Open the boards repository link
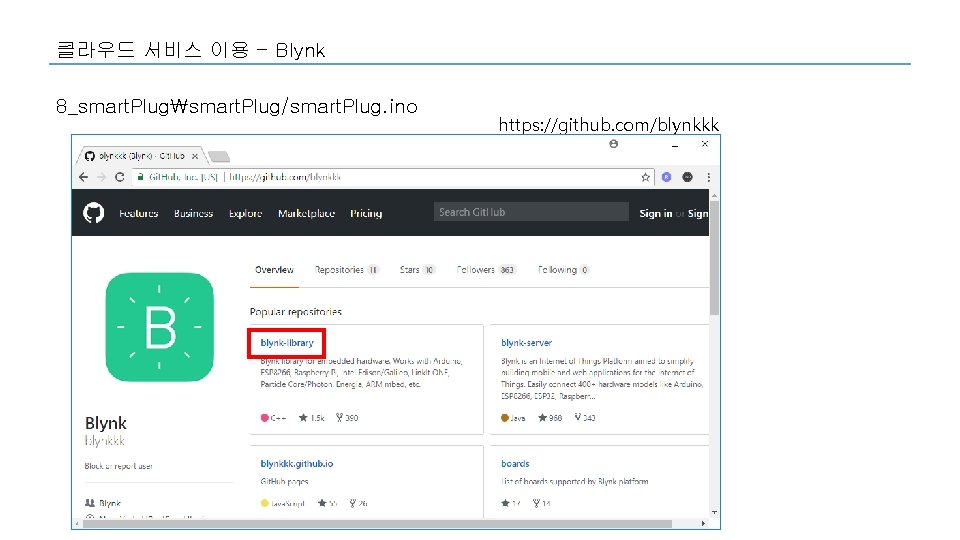The height and width of the screenshot is (540, 960). (516, 463)
